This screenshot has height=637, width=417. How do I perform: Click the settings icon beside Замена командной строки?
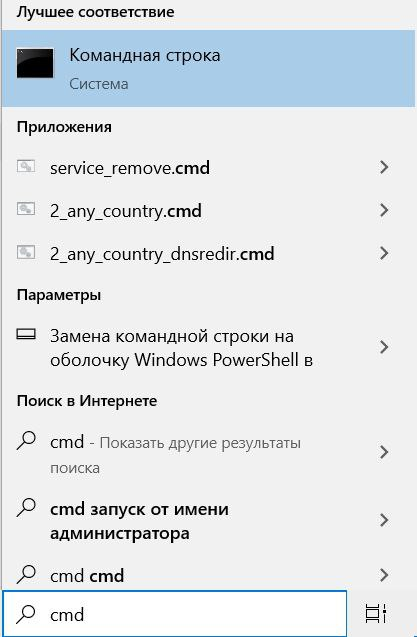26,334
